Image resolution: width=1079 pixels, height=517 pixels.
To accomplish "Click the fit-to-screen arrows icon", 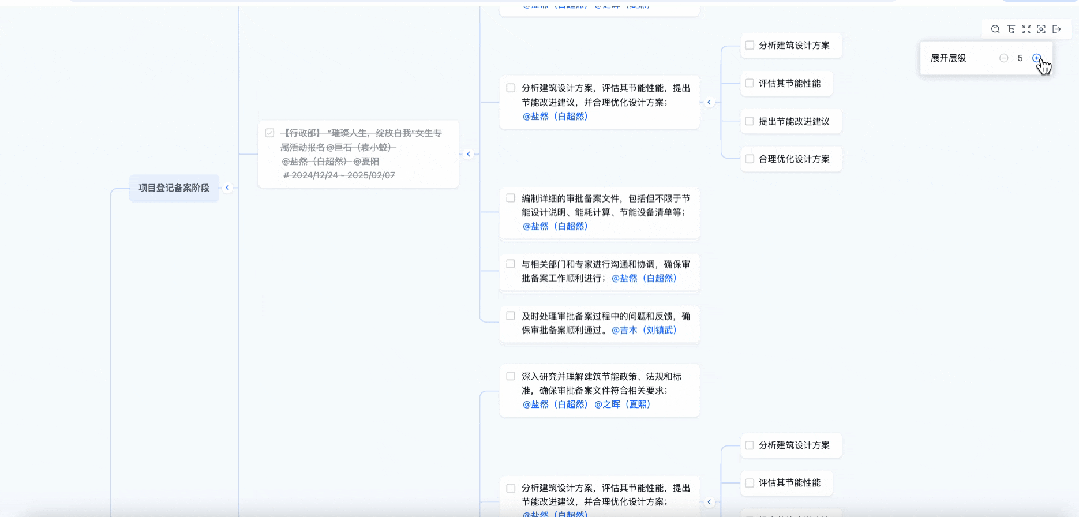I will tap(1026, 29).
